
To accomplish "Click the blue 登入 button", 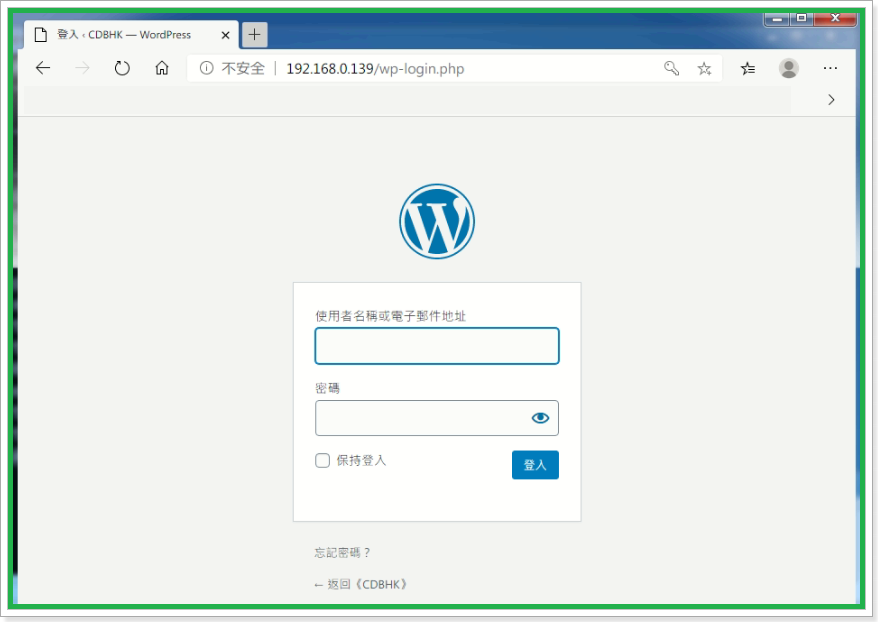I will (535, 465).
